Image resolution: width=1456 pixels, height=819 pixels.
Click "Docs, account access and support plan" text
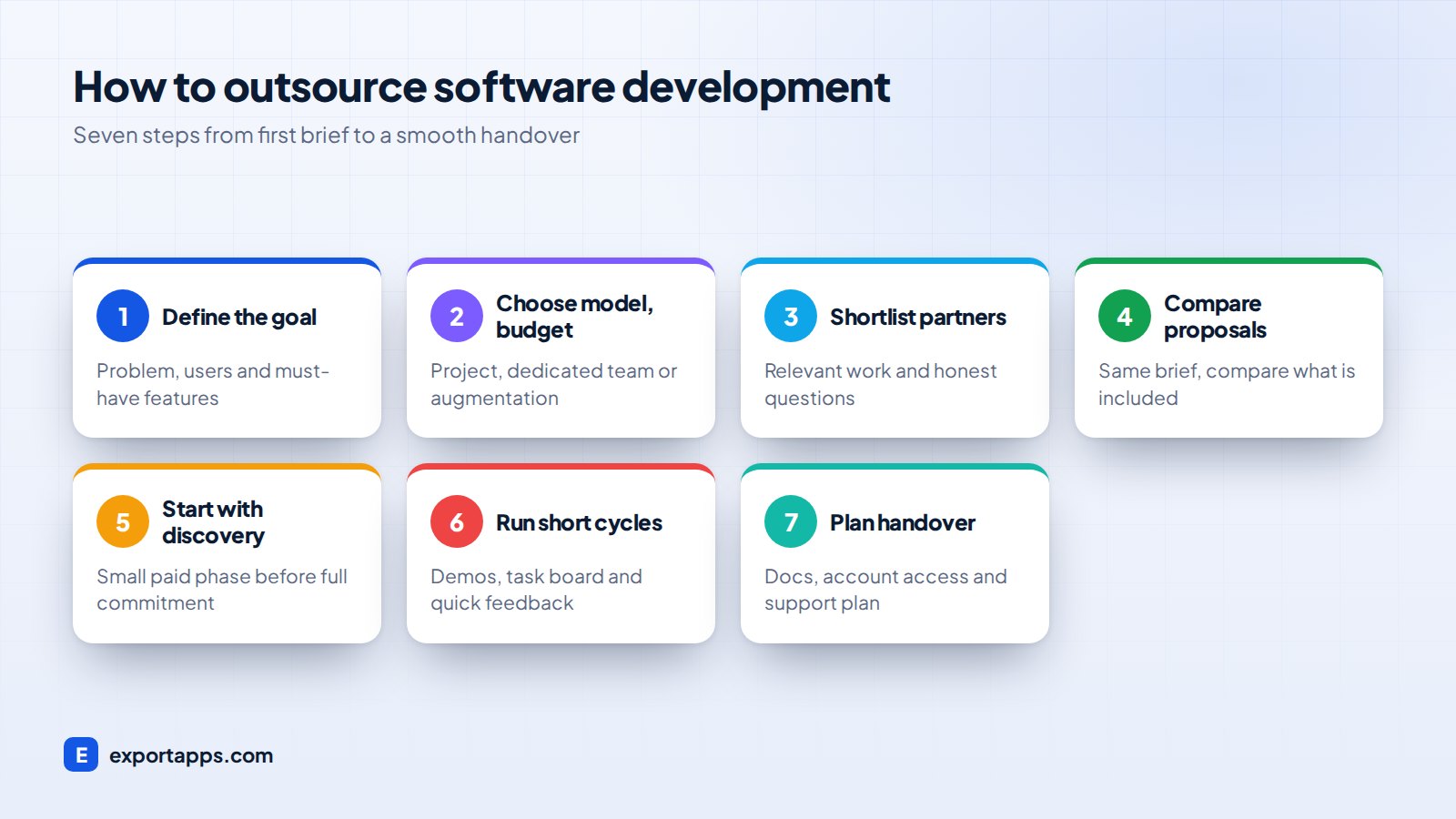(885, 590)
